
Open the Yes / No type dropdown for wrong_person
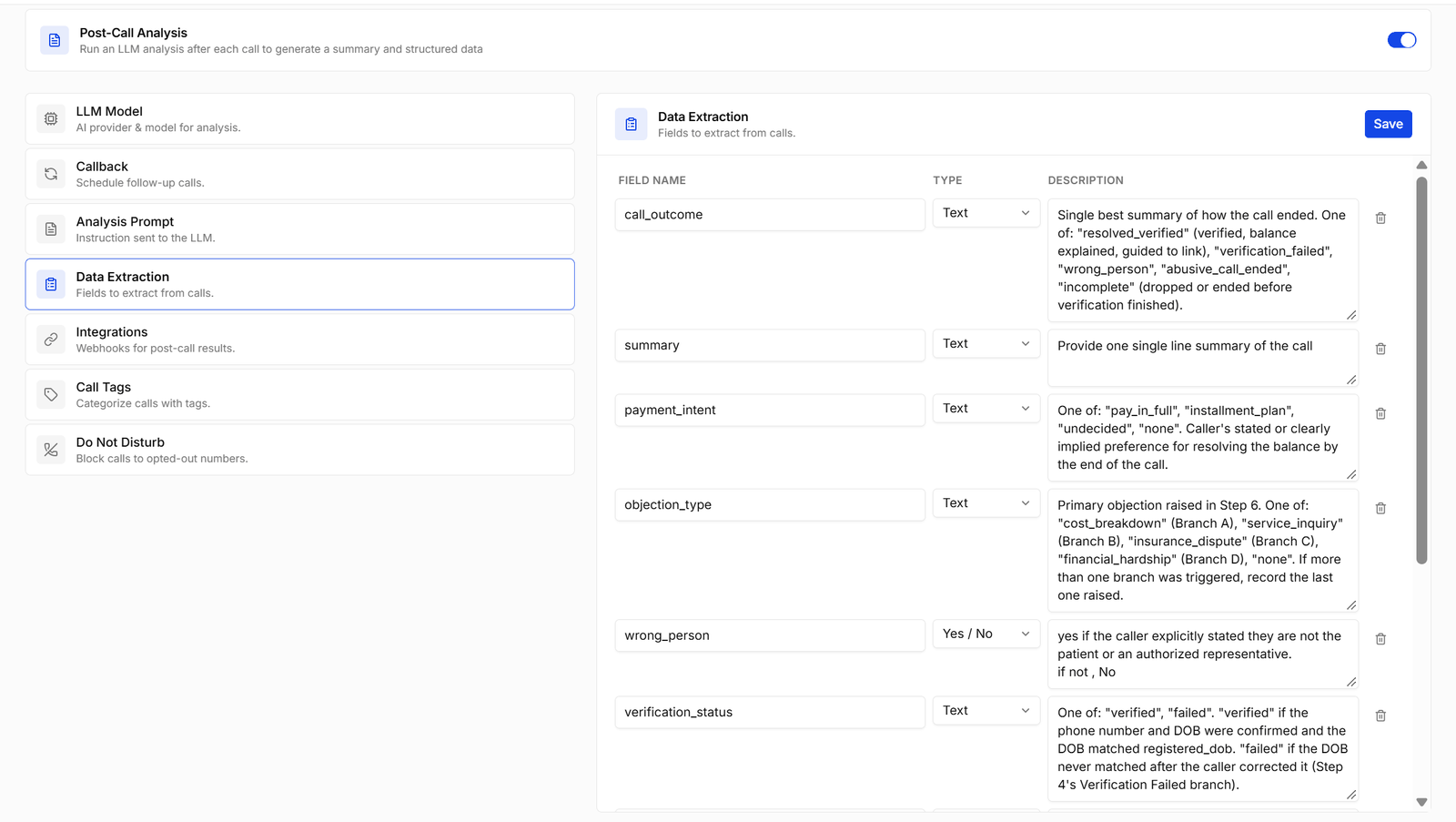[986, 634]
